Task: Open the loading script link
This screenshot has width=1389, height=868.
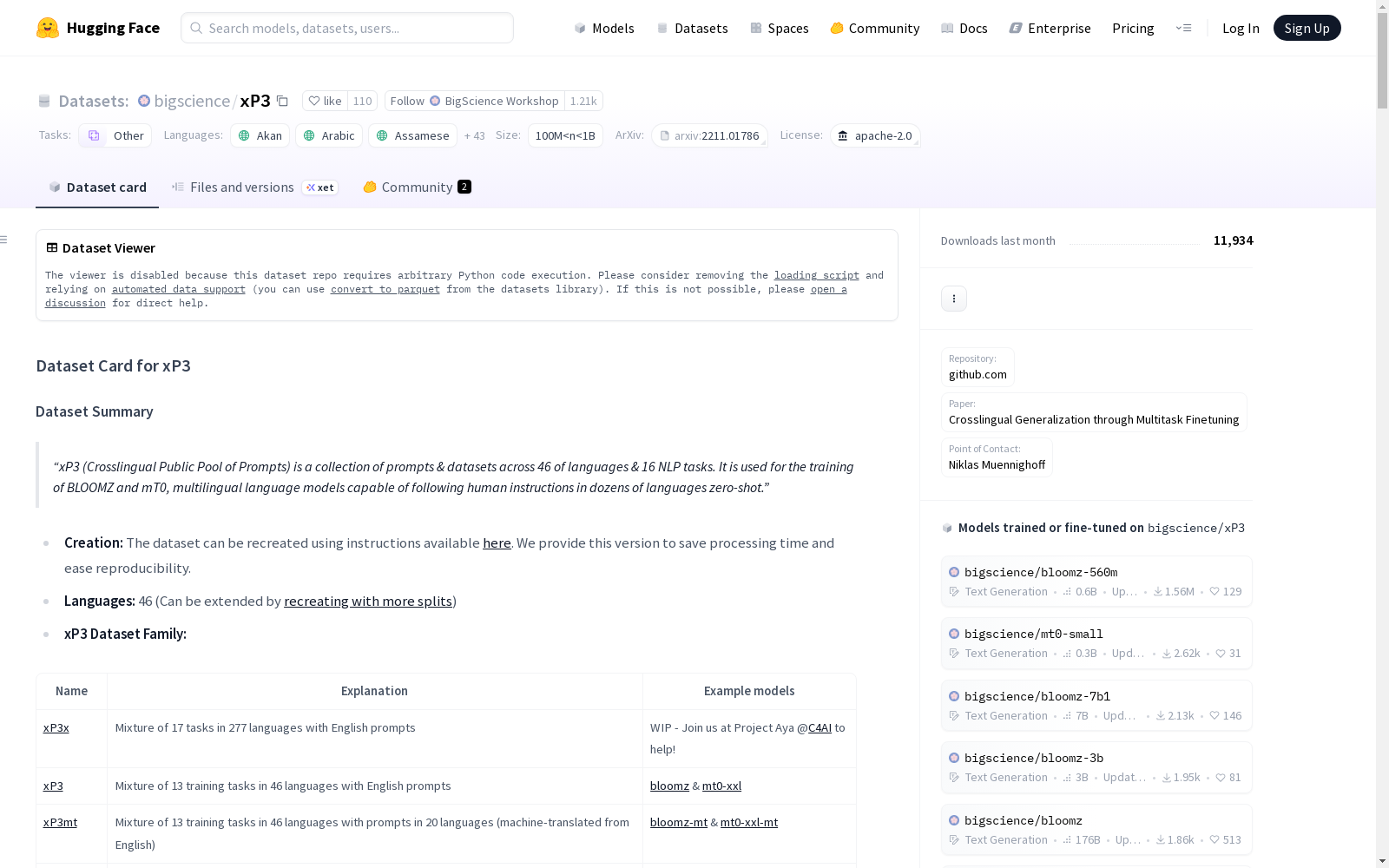Action: (817, 275)
